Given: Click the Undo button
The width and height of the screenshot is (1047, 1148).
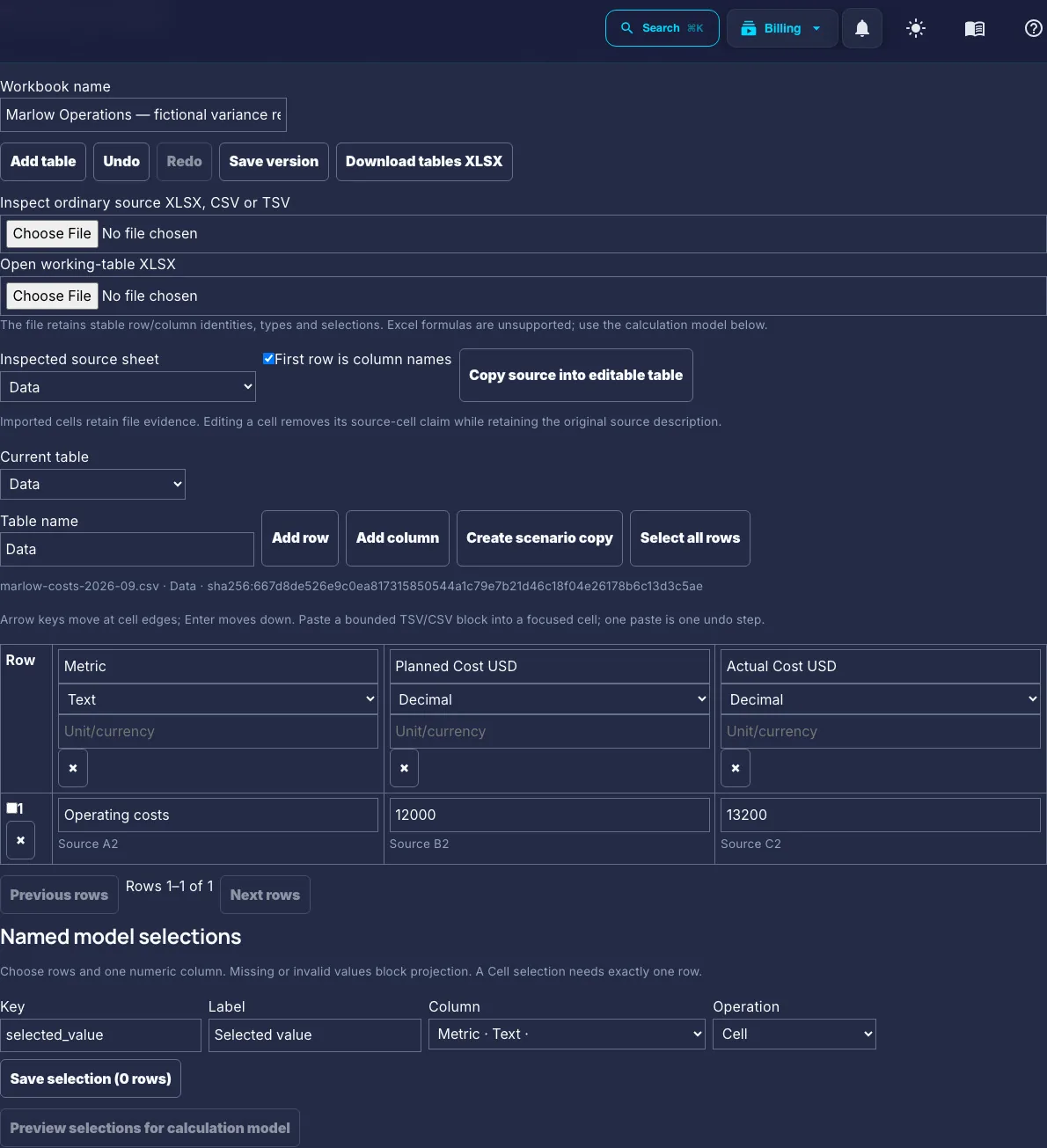Looking at the screenshot, I should coord(121,162).
